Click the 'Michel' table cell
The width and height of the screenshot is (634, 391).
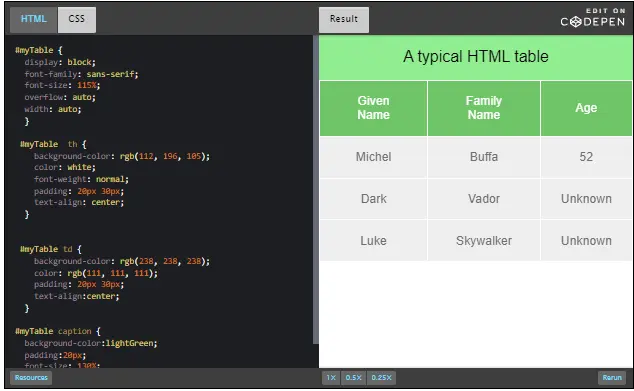[373, 157]
